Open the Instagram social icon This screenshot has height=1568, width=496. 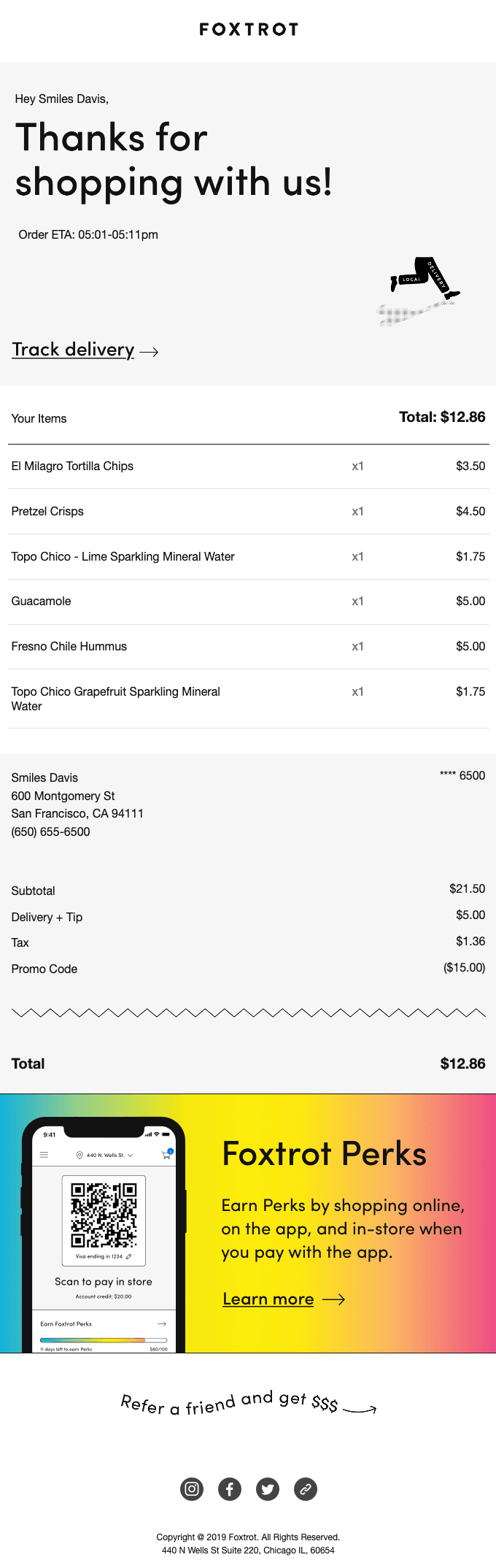tap(192, 1488)
